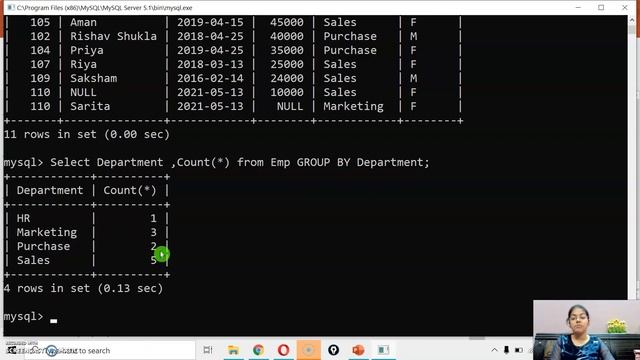Click the '11 rows in set' message
Image resolution: width=640 pixels, height=360 pixels.
[87, 134]
